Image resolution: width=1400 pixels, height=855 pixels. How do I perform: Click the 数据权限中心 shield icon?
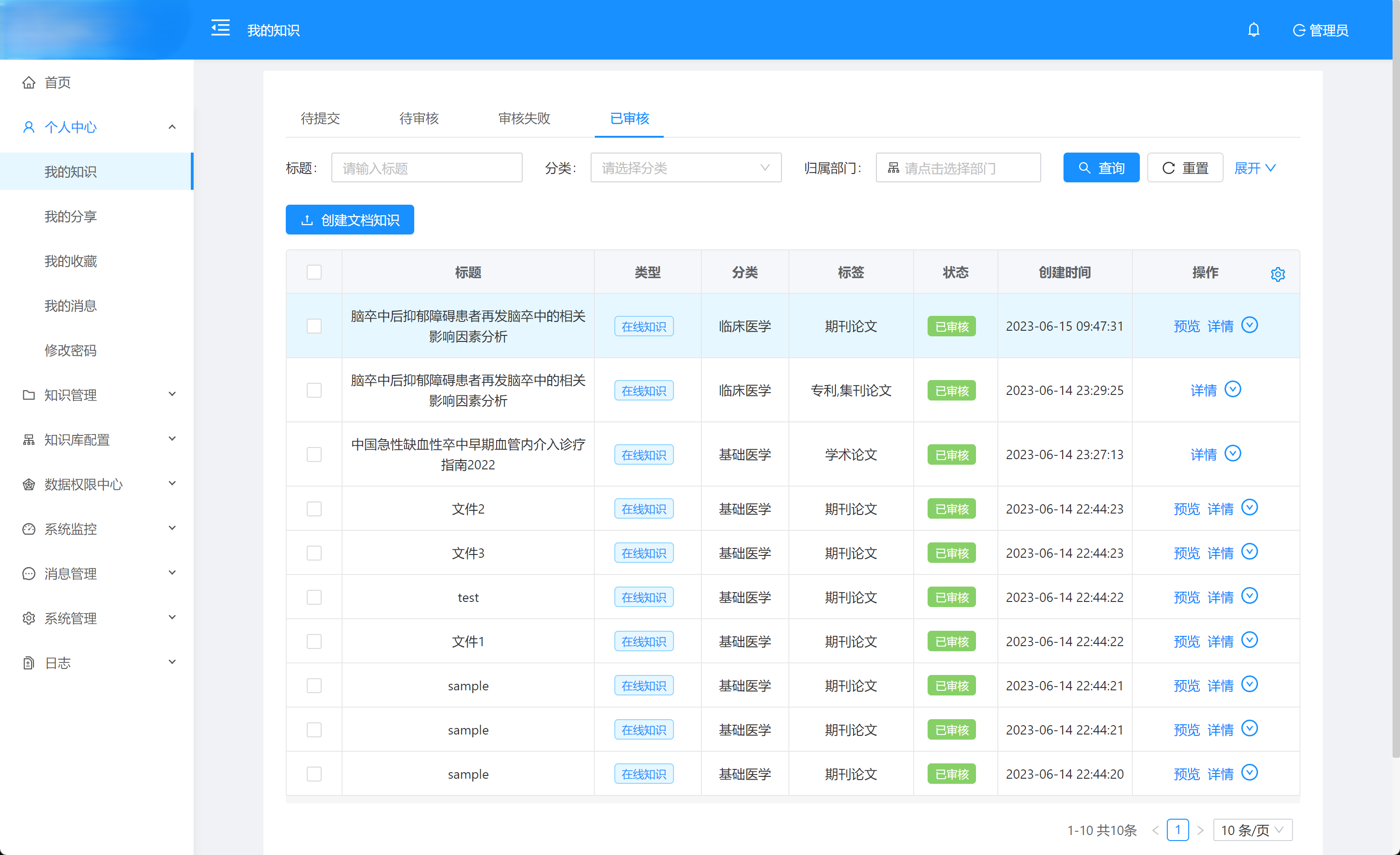29,484
